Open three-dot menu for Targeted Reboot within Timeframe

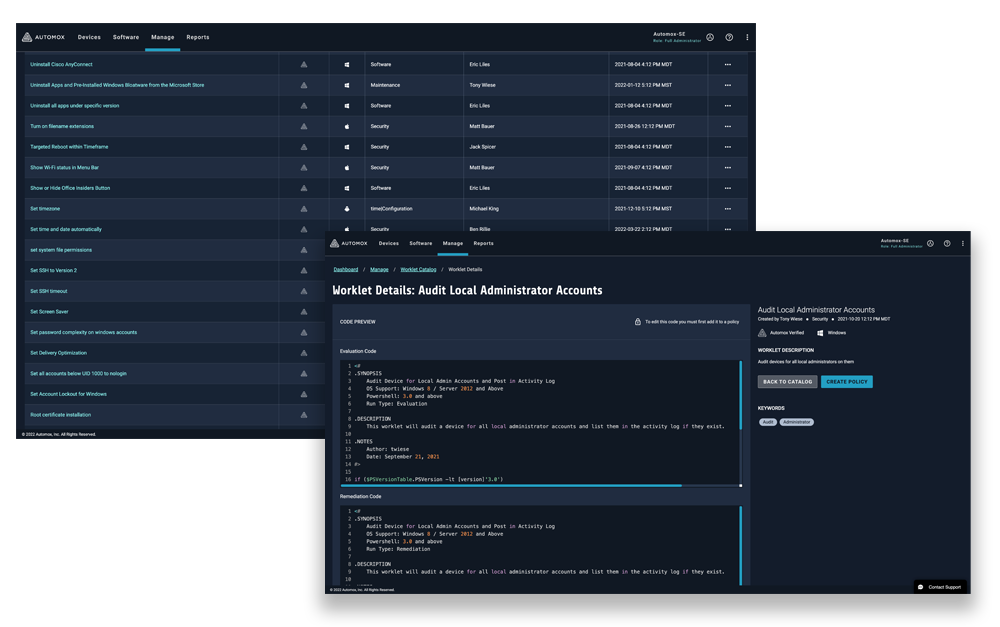click(728, 147)
